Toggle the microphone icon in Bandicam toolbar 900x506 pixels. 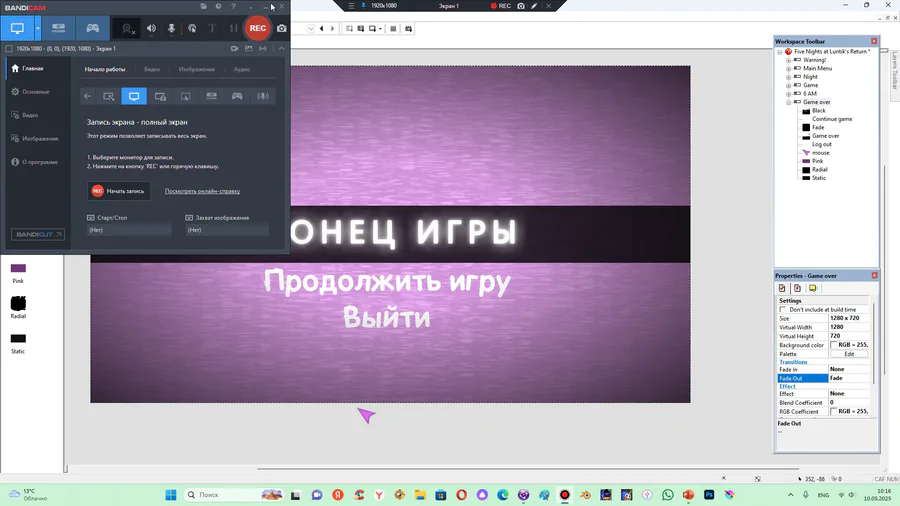(171, 28)
